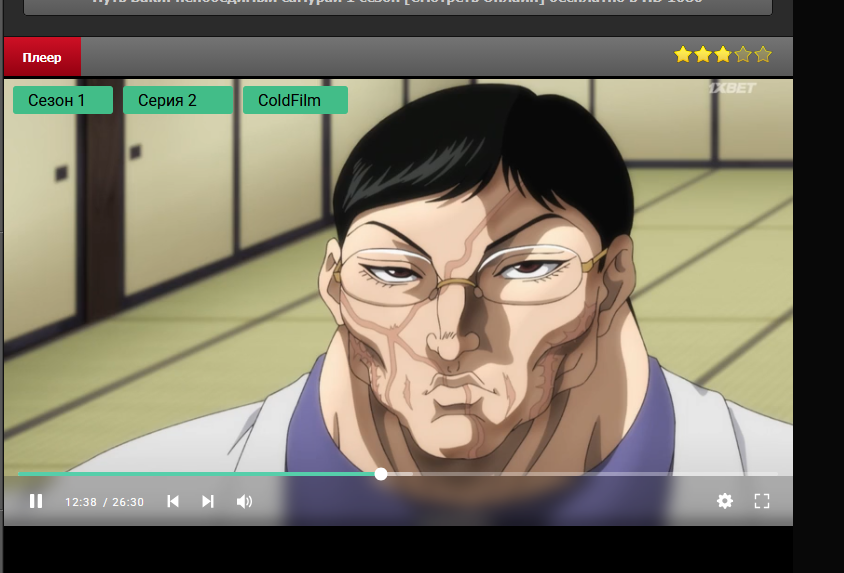The image size is (844, 573).
Task: Open the player settings gear
Action: (x=725, y=501)
